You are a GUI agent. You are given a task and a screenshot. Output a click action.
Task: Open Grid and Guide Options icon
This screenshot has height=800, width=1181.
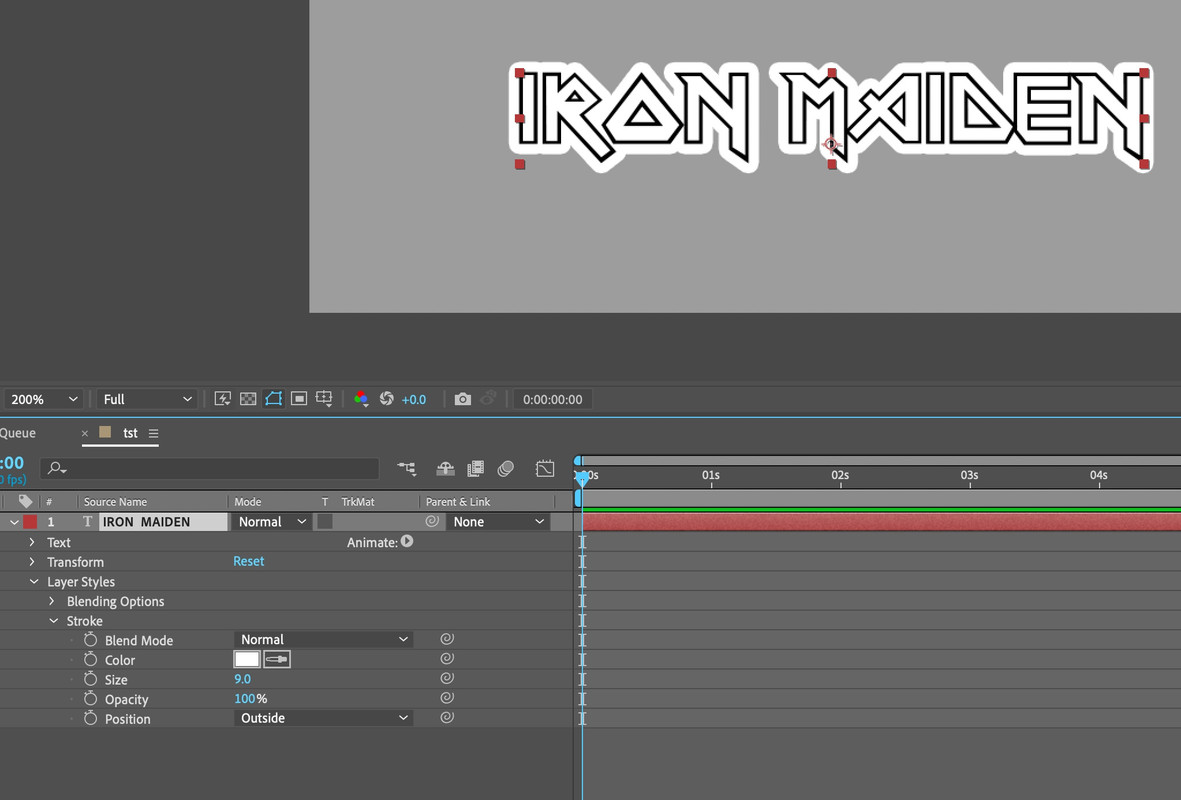(324, 399)
